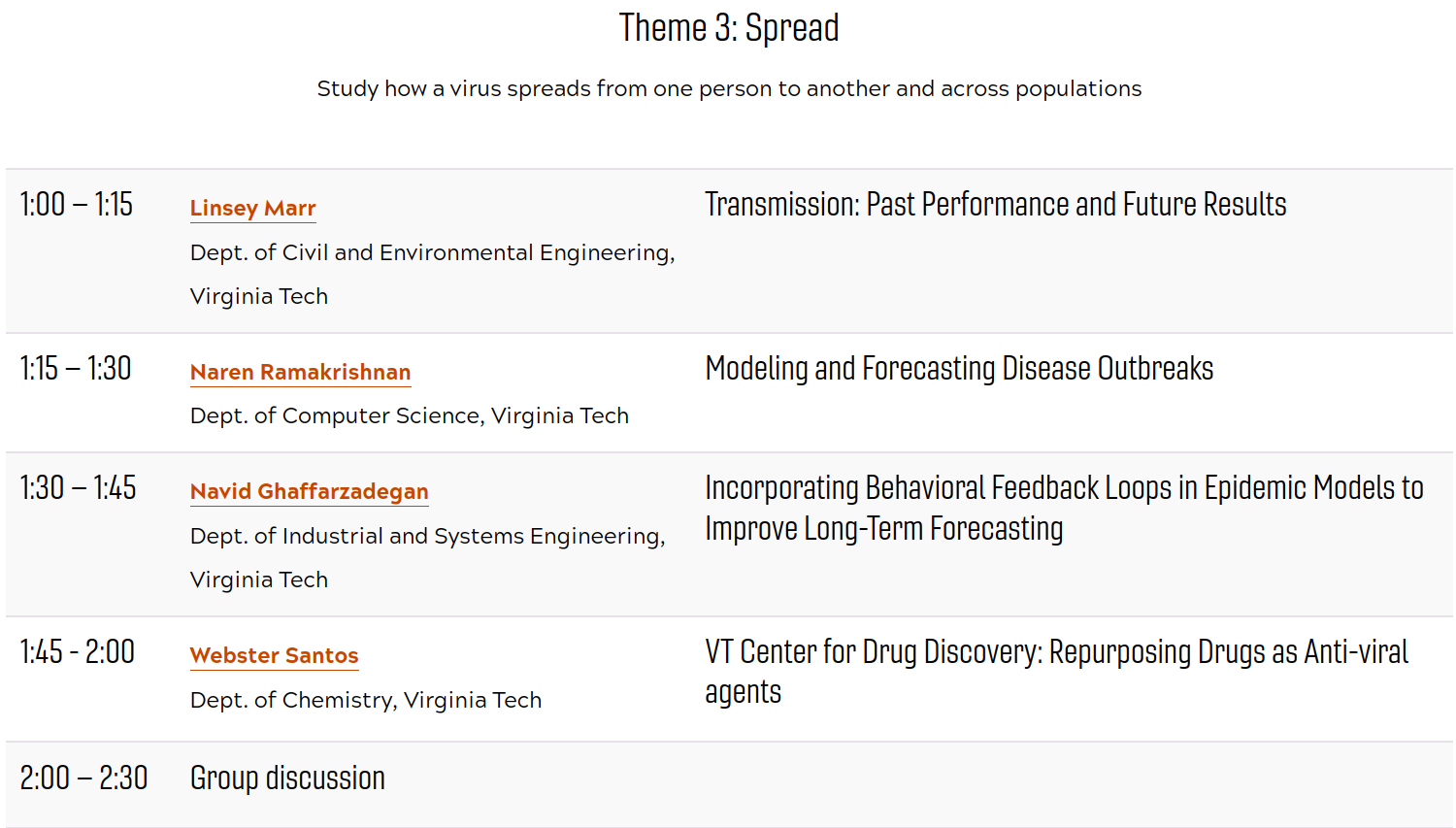Click the Group discussion entry
This screenshot has height=828, width=1456.
287,778
